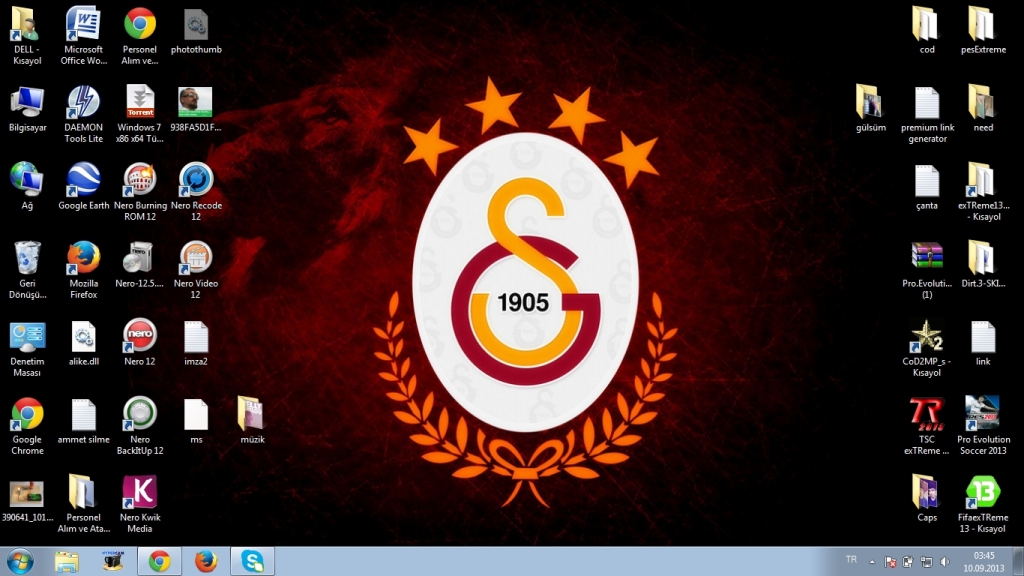The image size is (1024, 576).
Task: Click the Show desktop button
Action: pos(1019,562)
